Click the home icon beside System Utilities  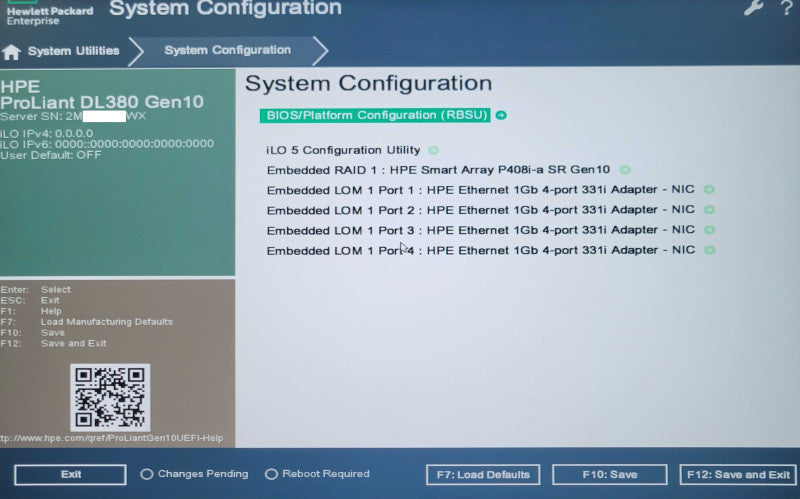click(x=11, y=52)
